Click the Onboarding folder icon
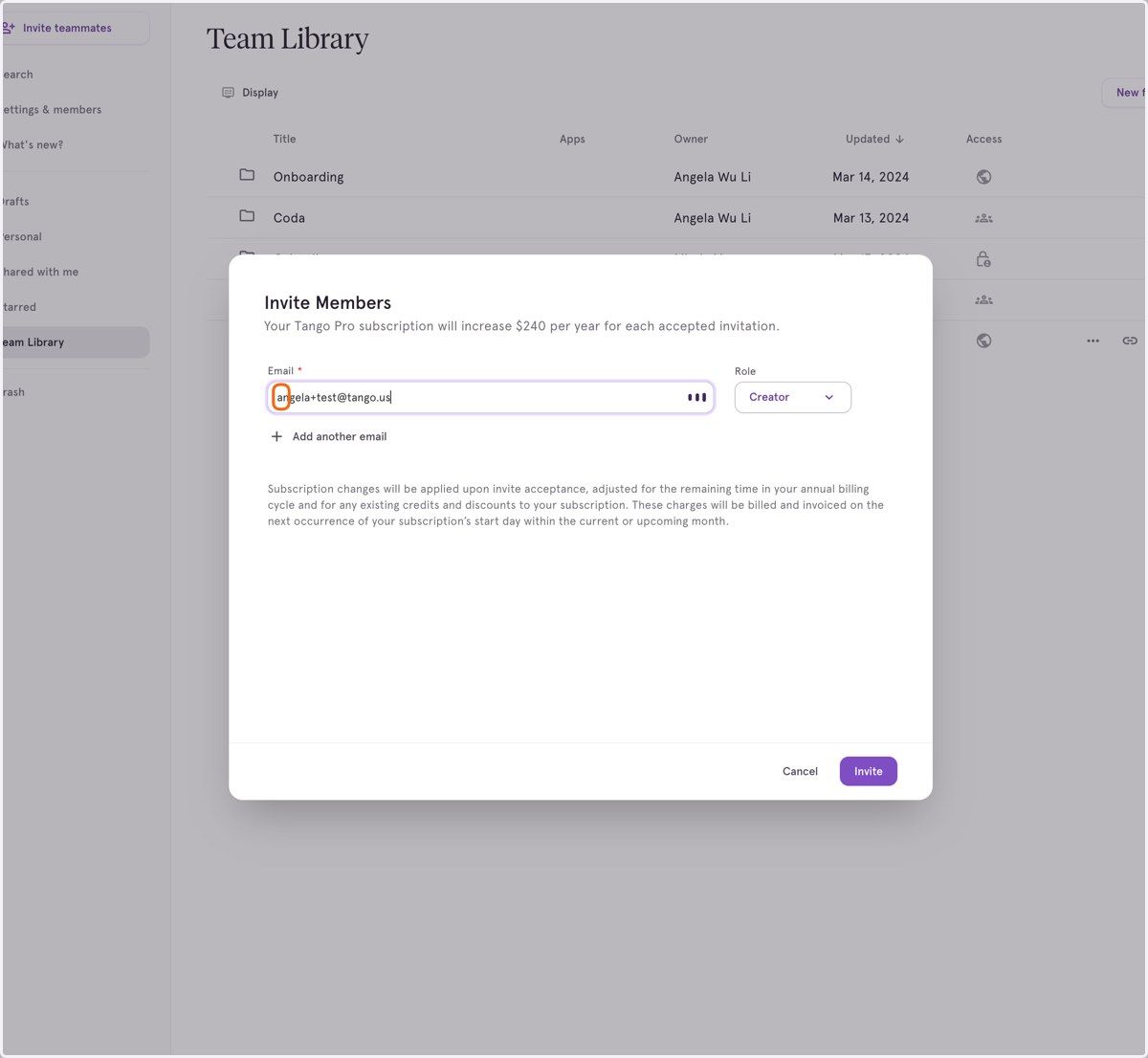 [x=247, y=175]
